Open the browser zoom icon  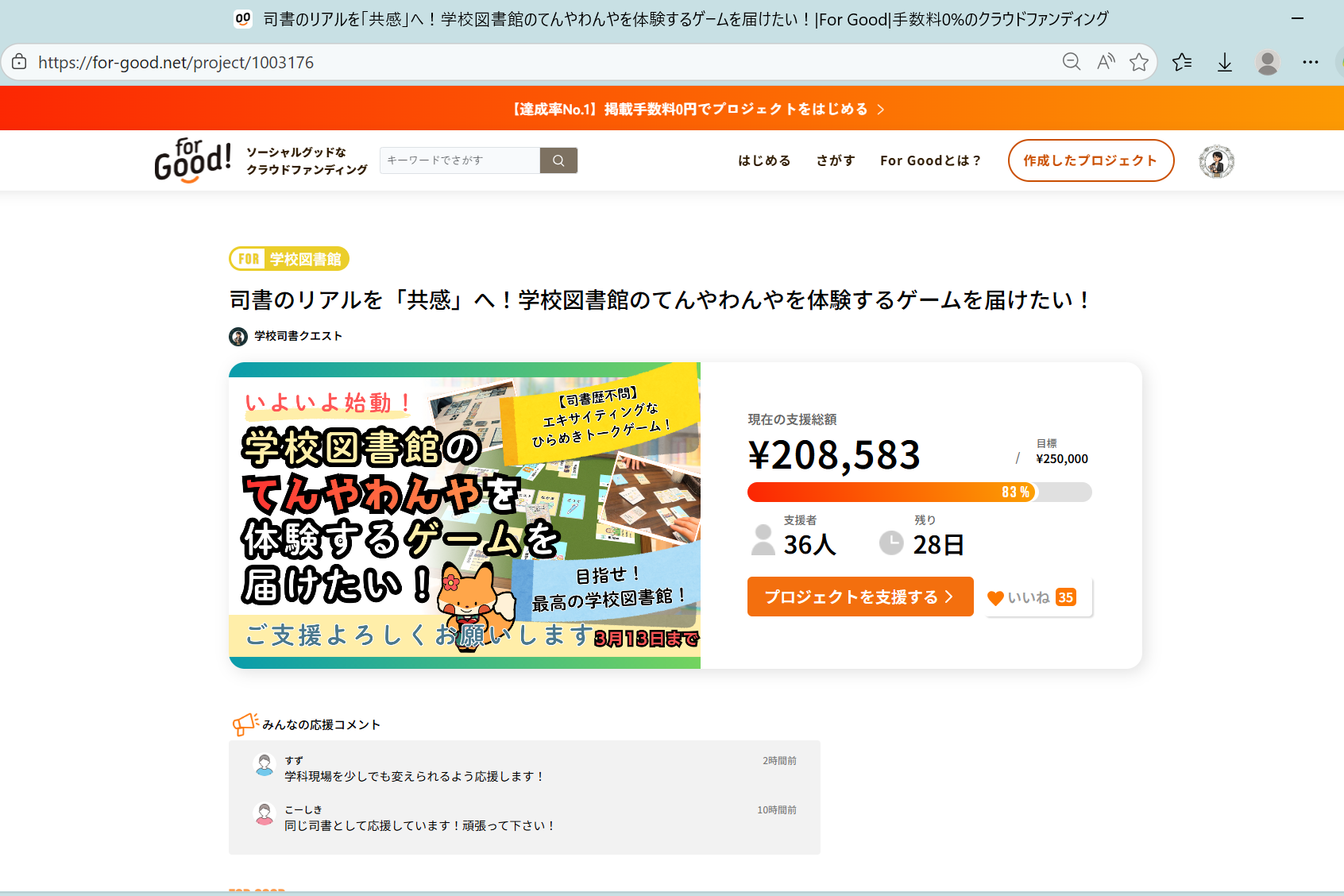pos(1071,62)
